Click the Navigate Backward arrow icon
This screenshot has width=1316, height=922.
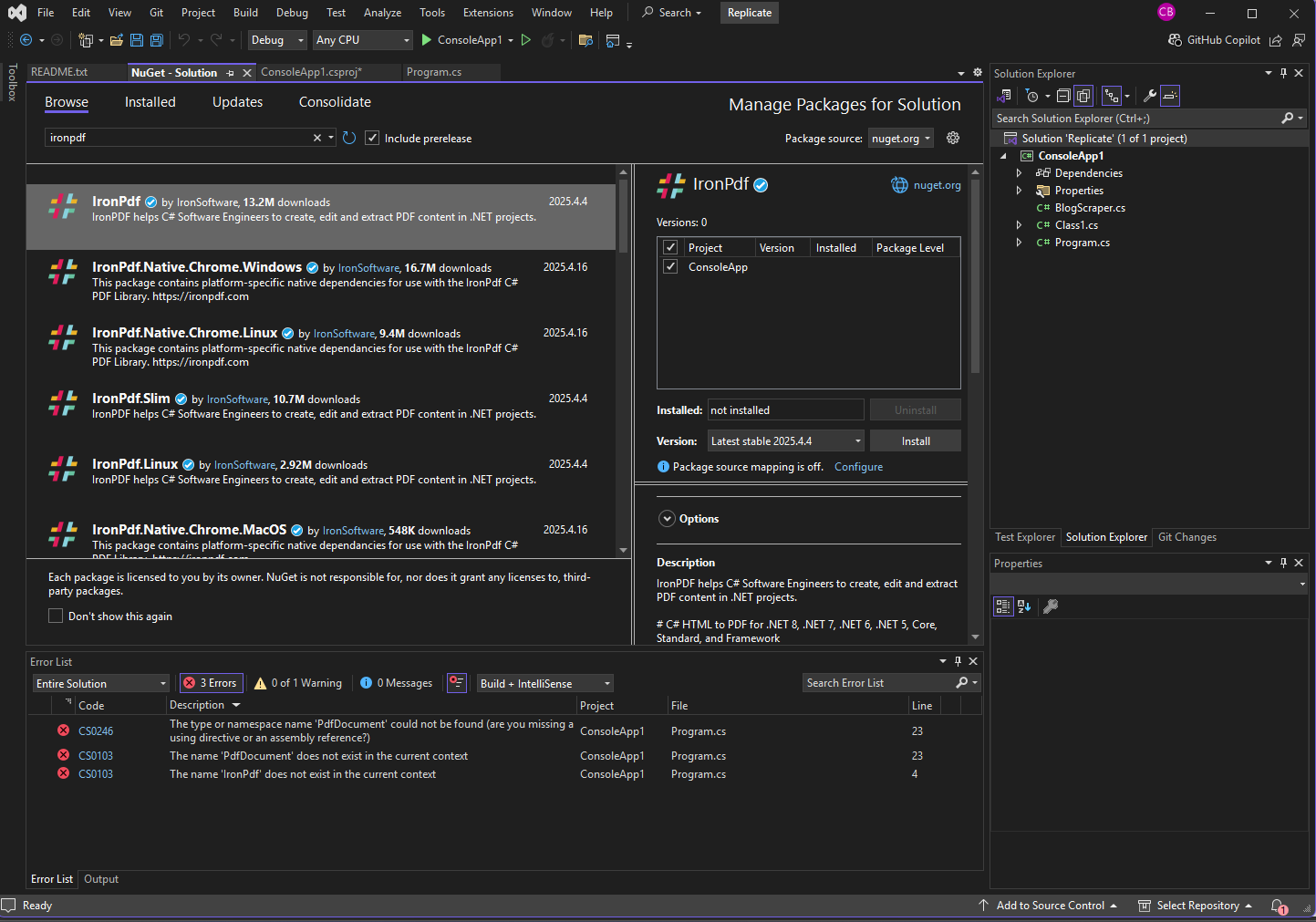click(x=26, y=40)
